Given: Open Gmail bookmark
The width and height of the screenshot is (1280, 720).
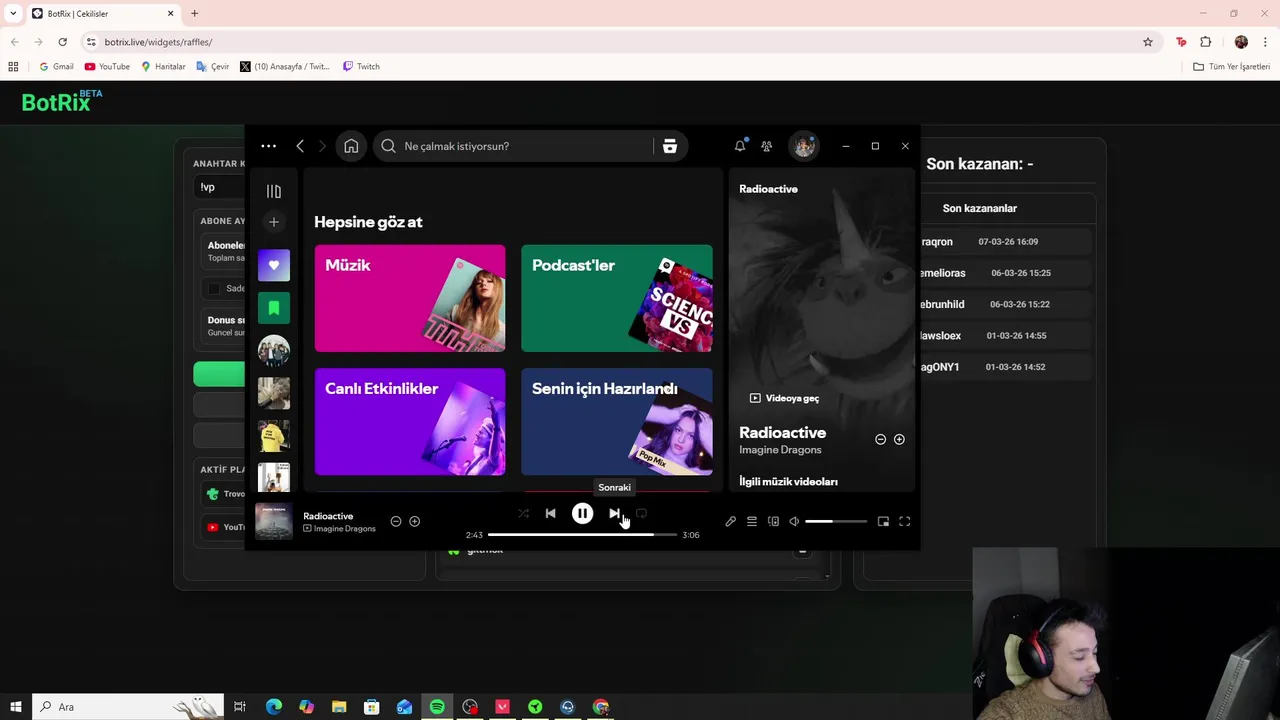Looking at the screenshot, I should (x=56, y=67).
